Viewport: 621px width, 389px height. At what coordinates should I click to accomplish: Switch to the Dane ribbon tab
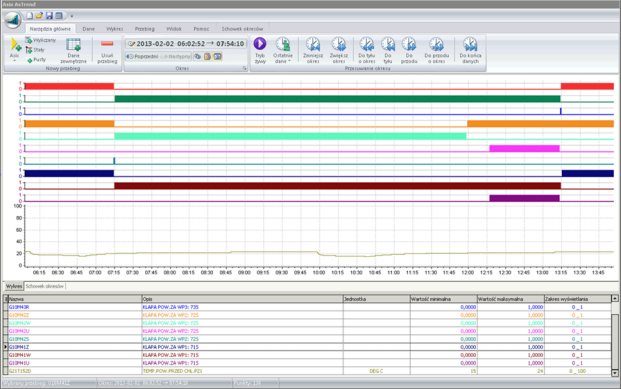[88, 29]
